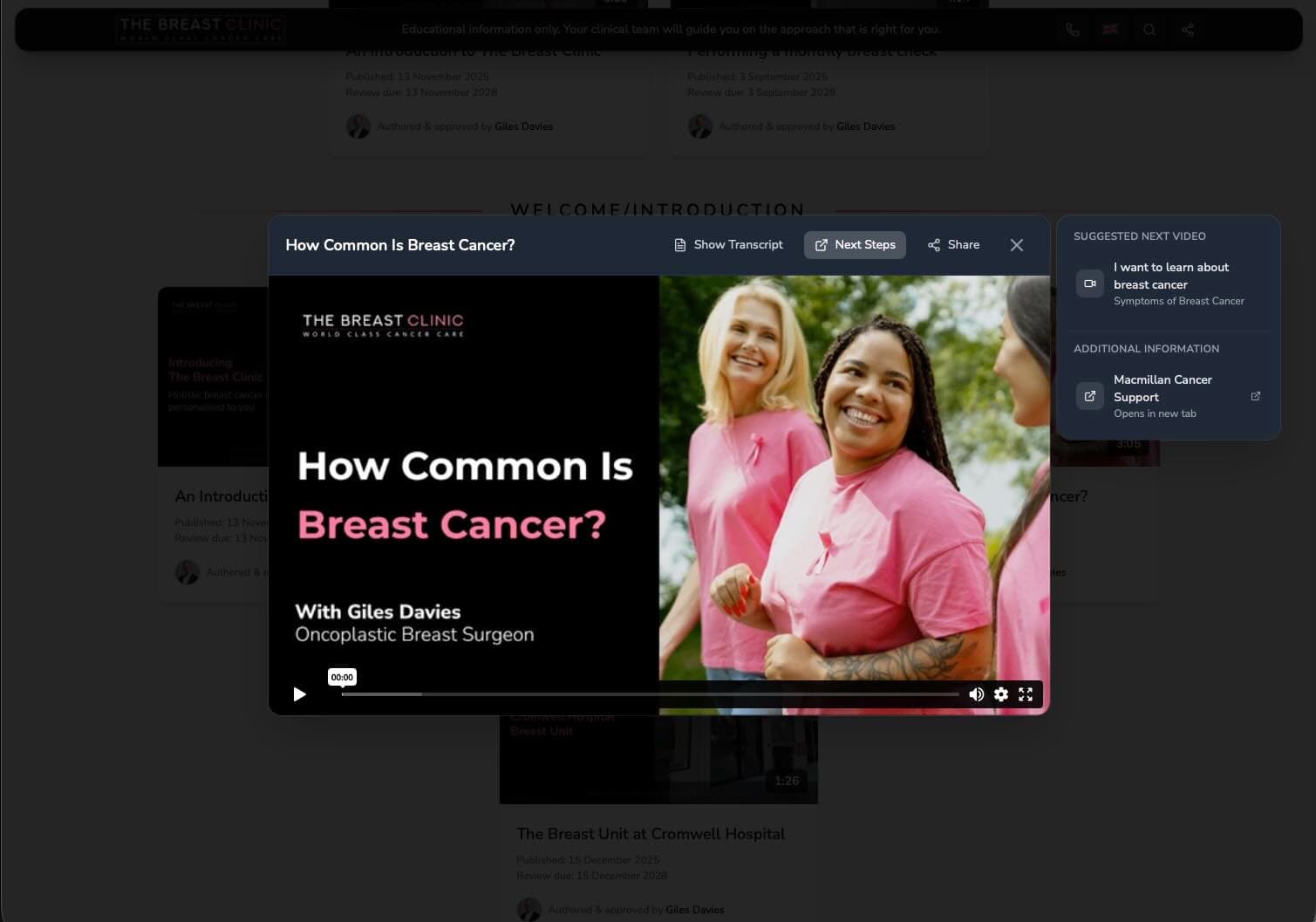This screenshot has width=1316, height=922.
Task: Open search from the top bar
Action: click(1149, 30)
